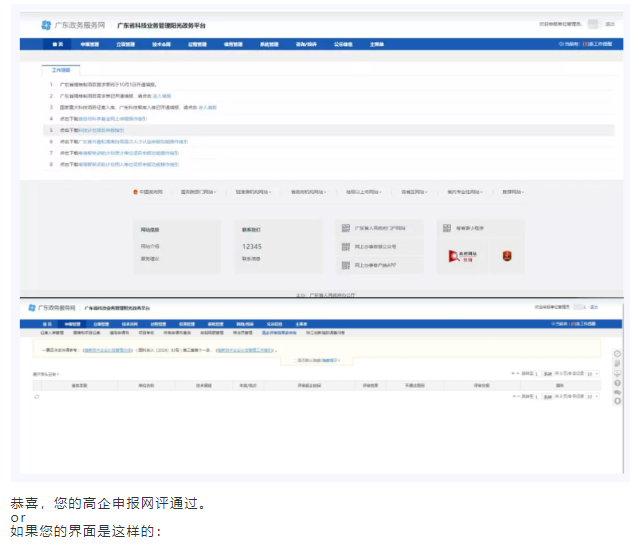
Task: Expand the 省政府机构网站 dropdown
Action: click(308, 192)
